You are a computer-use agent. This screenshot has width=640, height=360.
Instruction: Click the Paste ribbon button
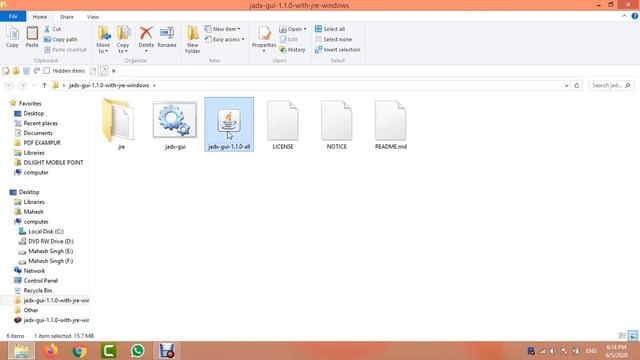point(32,37)
